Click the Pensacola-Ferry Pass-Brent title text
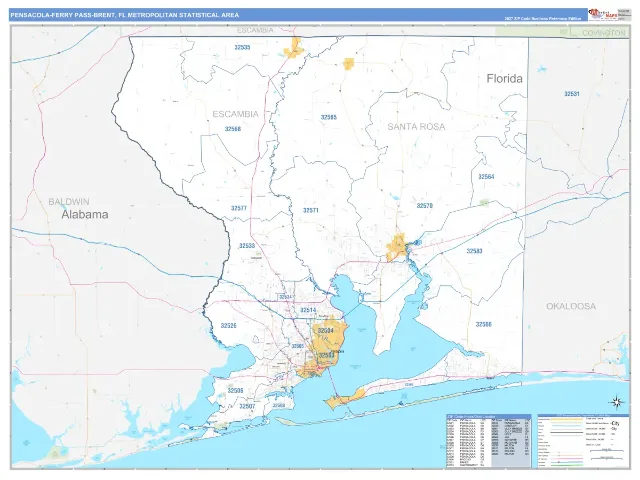 (x=124, y=15)
